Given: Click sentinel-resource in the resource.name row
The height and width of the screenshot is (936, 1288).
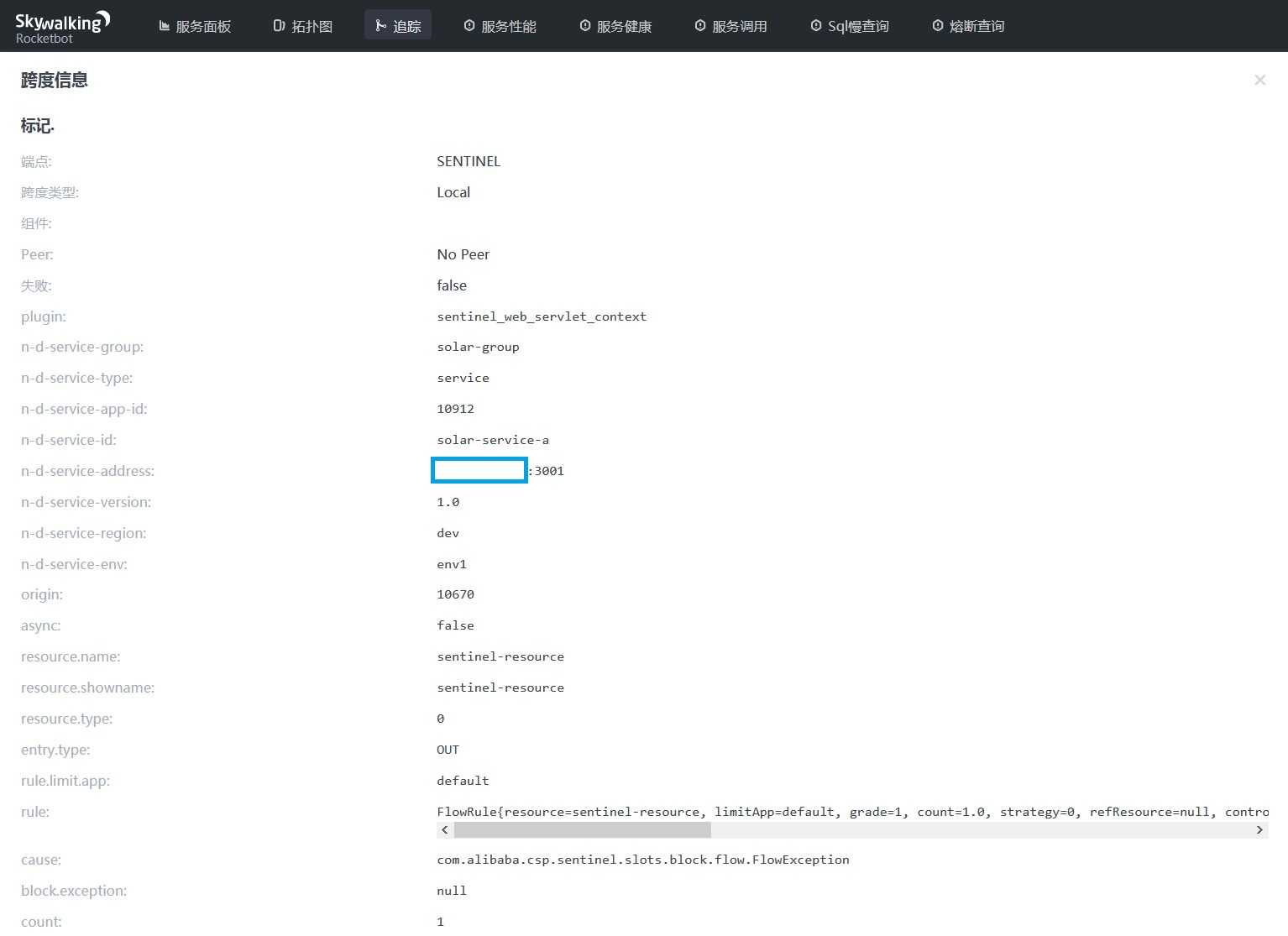Looking at the screenshot, I should point(500,656).
